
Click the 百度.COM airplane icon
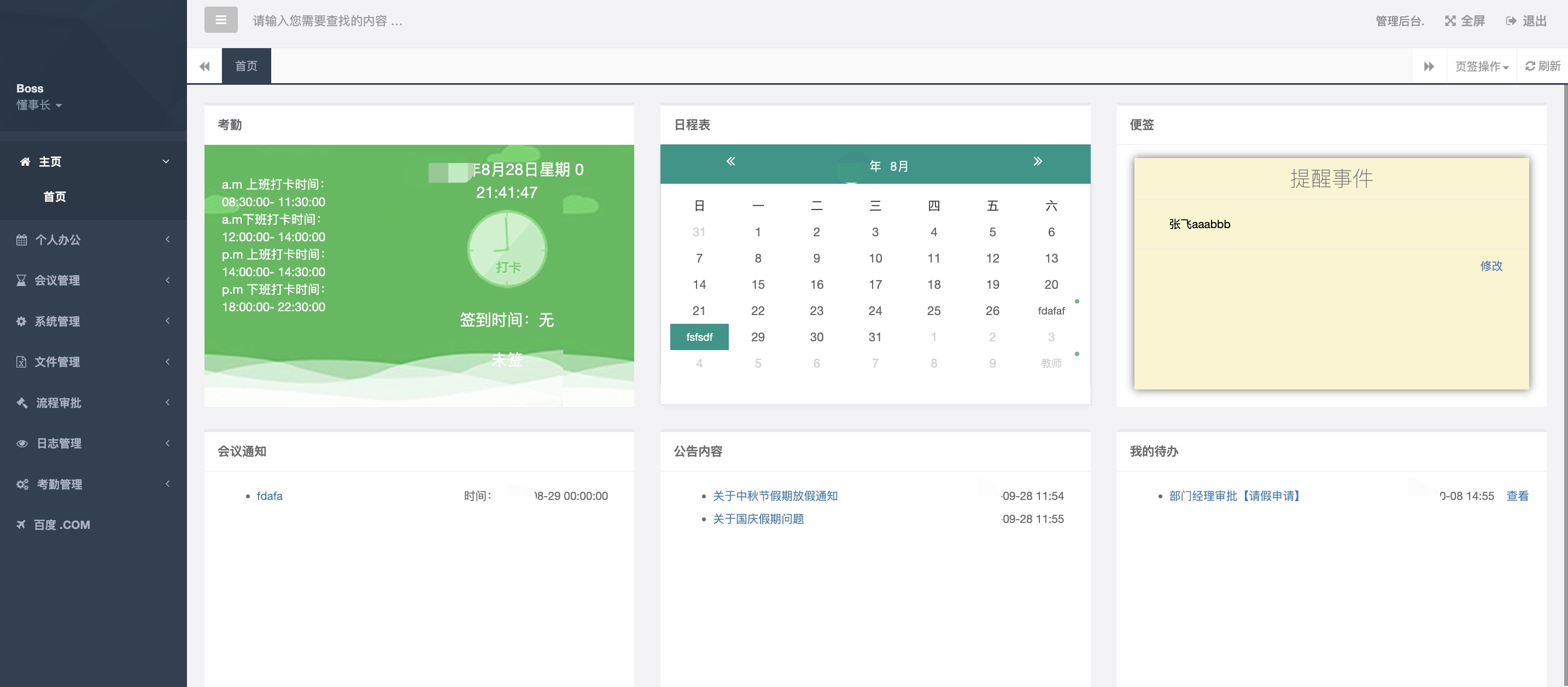pos(22,525)
